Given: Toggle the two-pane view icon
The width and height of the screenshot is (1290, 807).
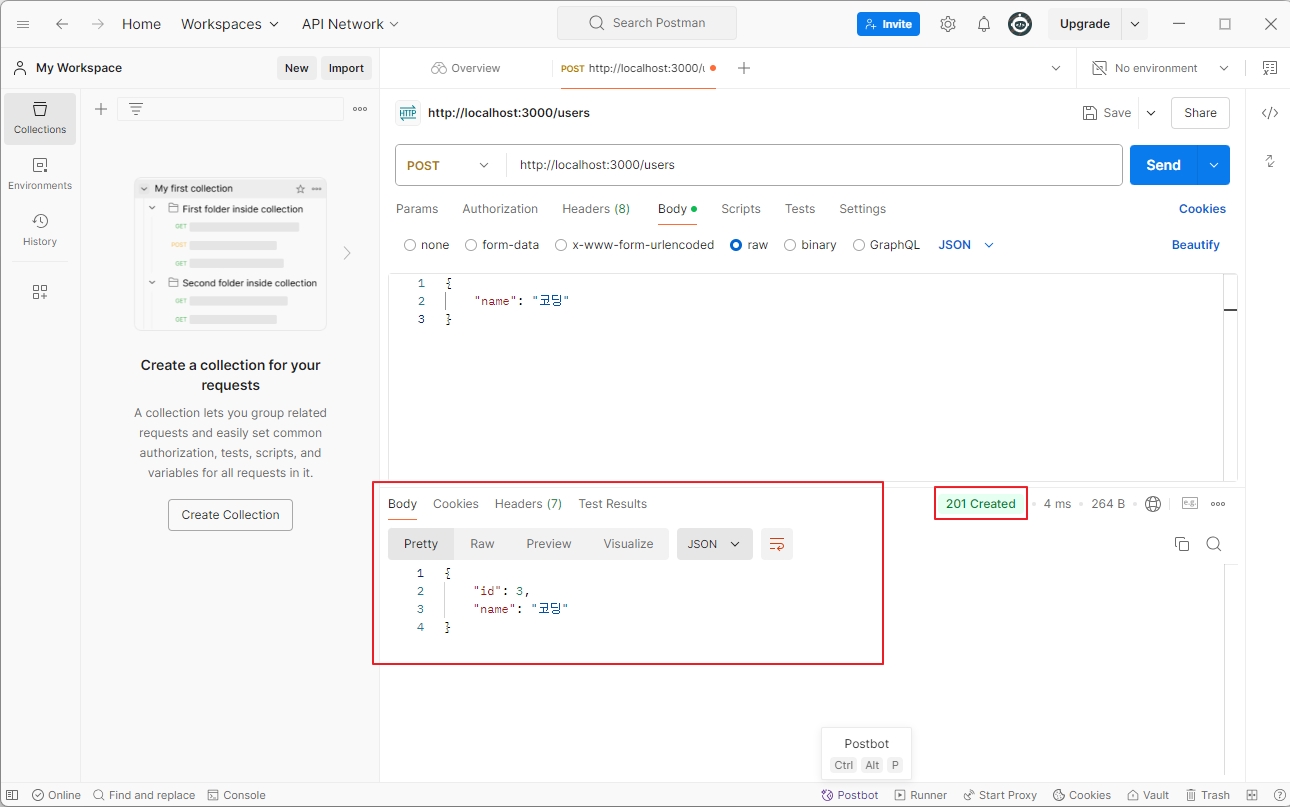Looking at the screenshot, I should point(1254,795).
